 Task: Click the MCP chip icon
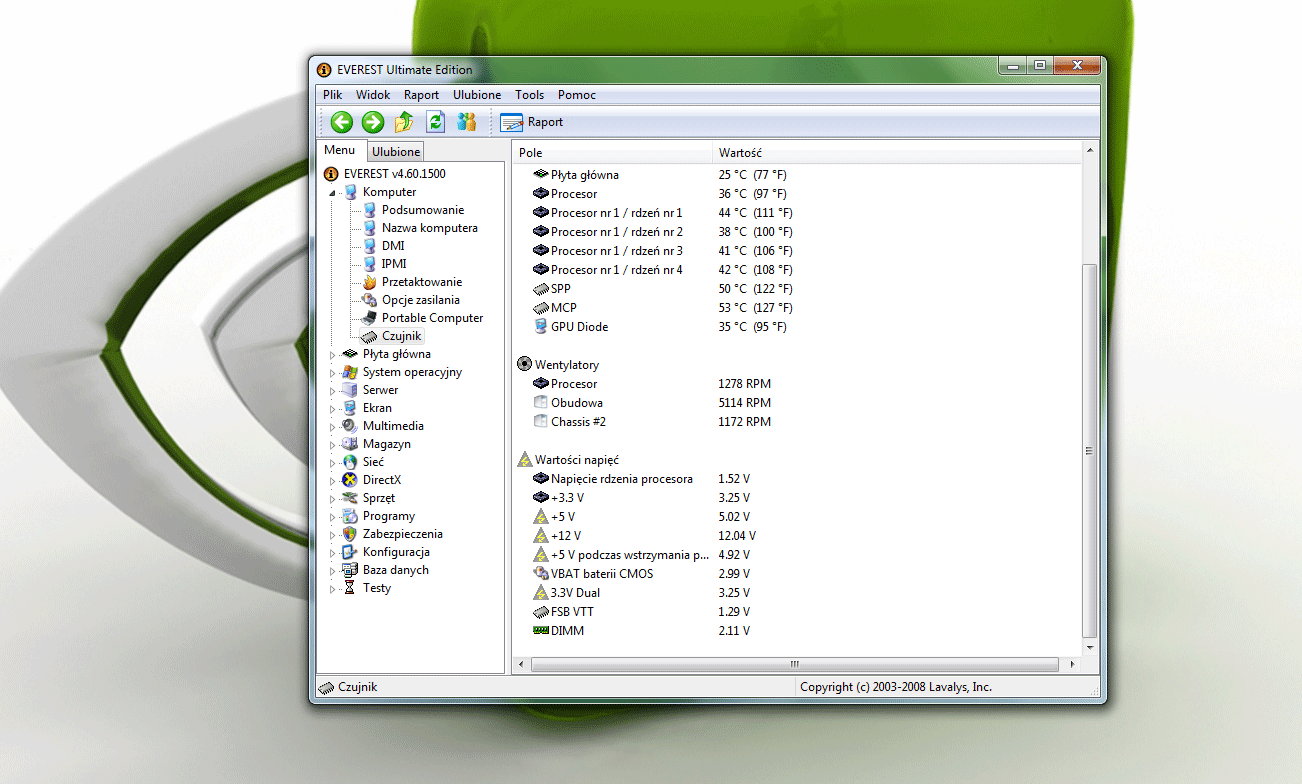pos(541,308)
